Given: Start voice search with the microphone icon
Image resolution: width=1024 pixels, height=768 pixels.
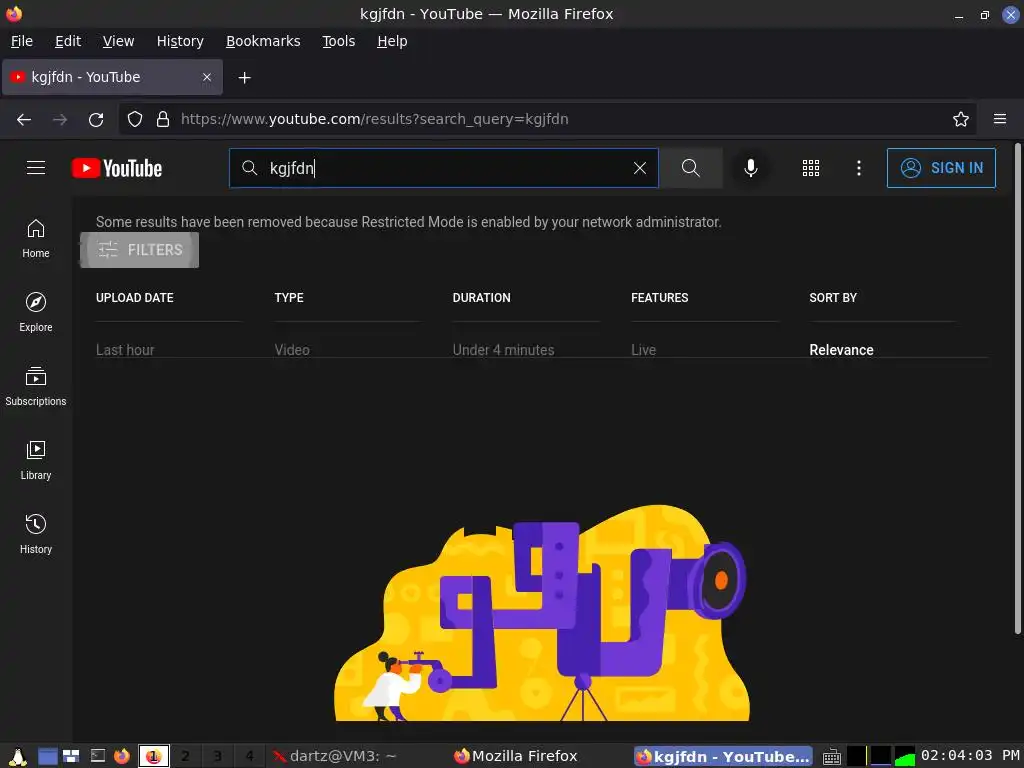Looking at the screenshot, I should coord(751,168).
